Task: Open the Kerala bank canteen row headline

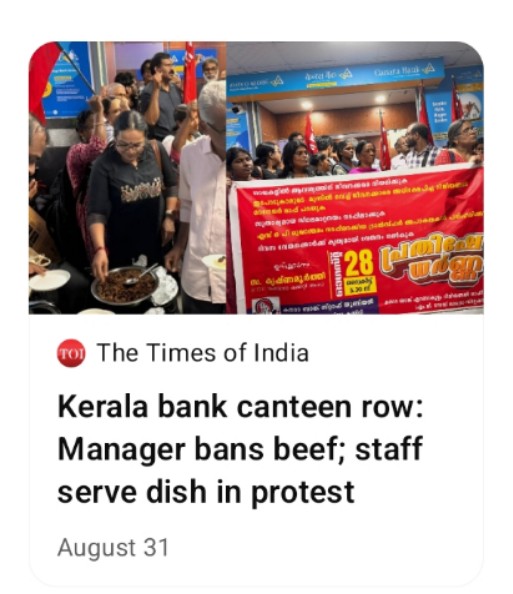Action: (x=240, y=449)
